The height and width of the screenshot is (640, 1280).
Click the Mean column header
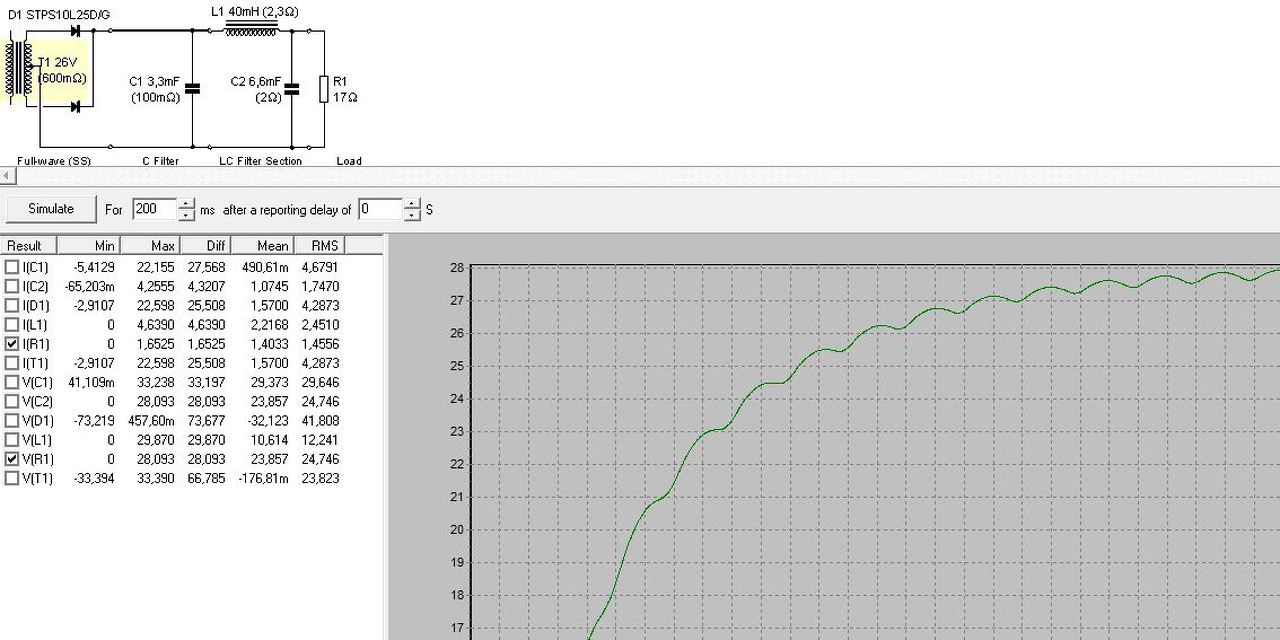(263, 245)
